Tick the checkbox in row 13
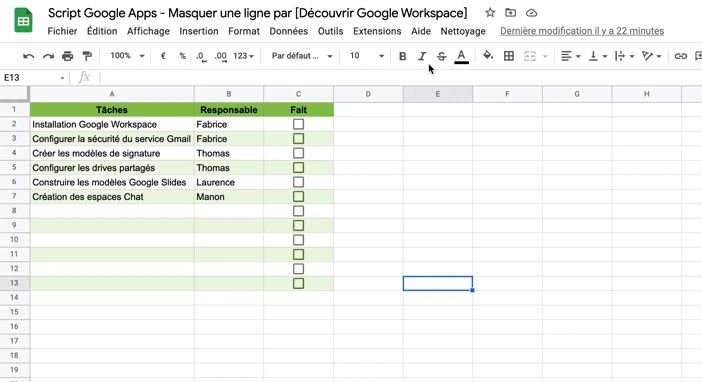 299,283
